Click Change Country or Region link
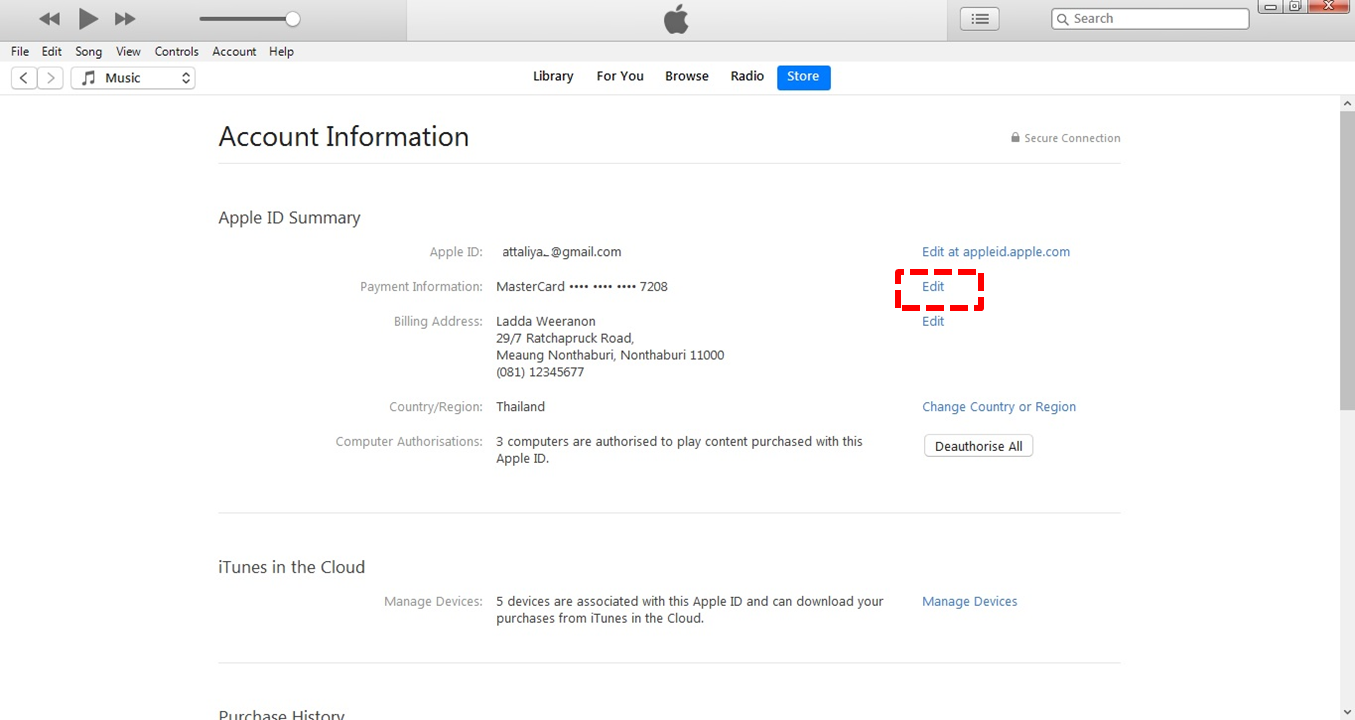 999,407
